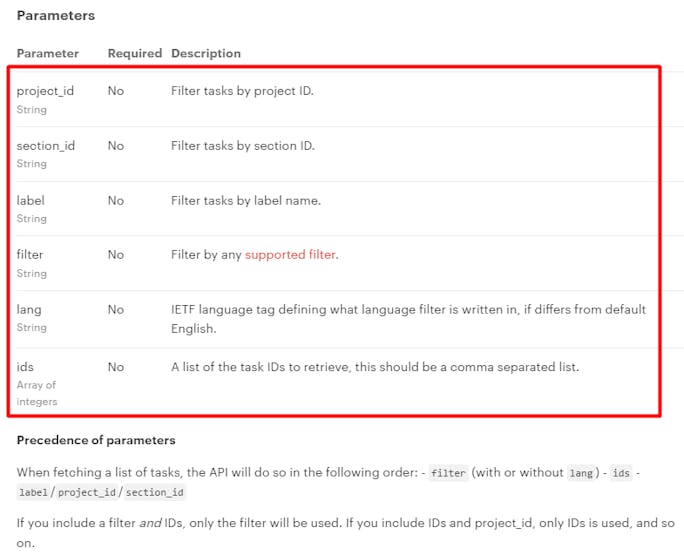This screenshot has height=555, width=684.
Task: Click the inline code "section_id" in the precedence paragraph
Action: [x=155, y=492]
